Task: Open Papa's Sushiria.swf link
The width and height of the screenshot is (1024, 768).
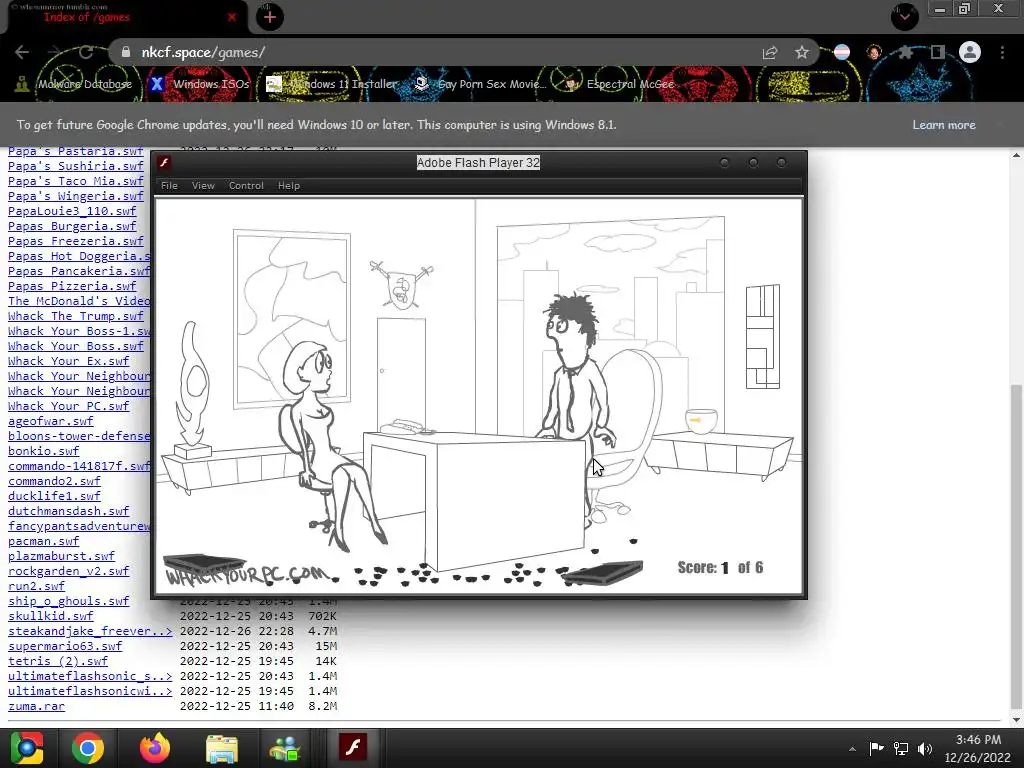Action: pos(76,166)
